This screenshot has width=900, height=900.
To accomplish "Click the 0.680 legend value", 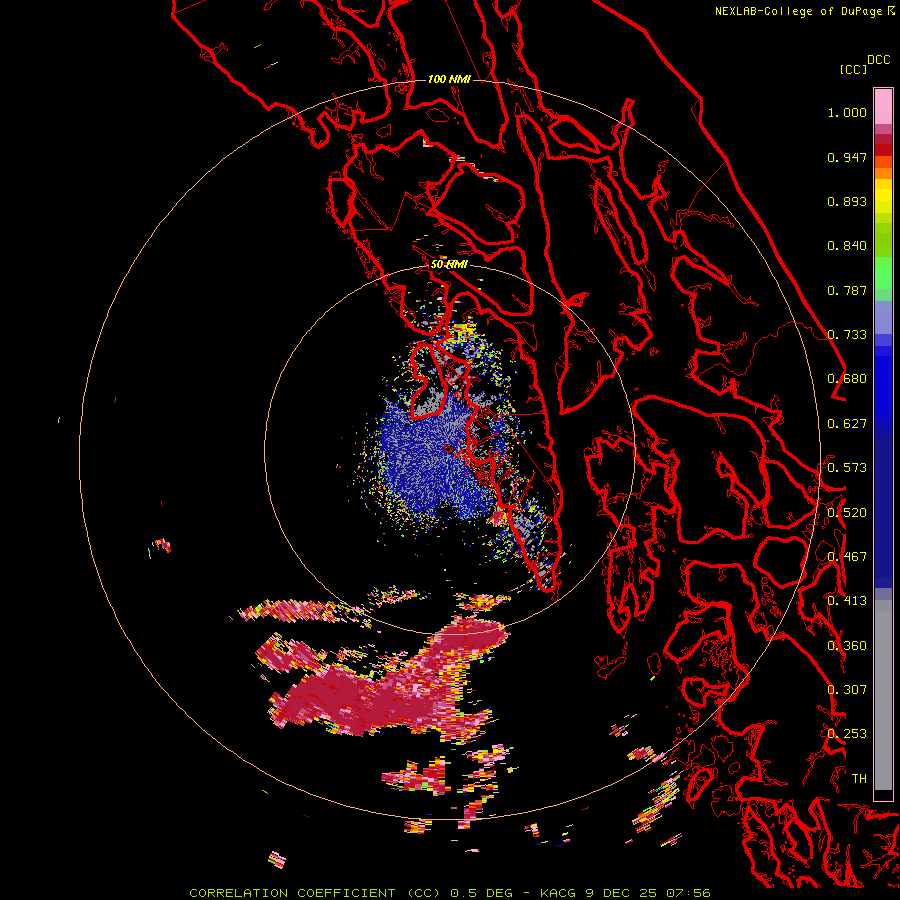I will [847, 379].
